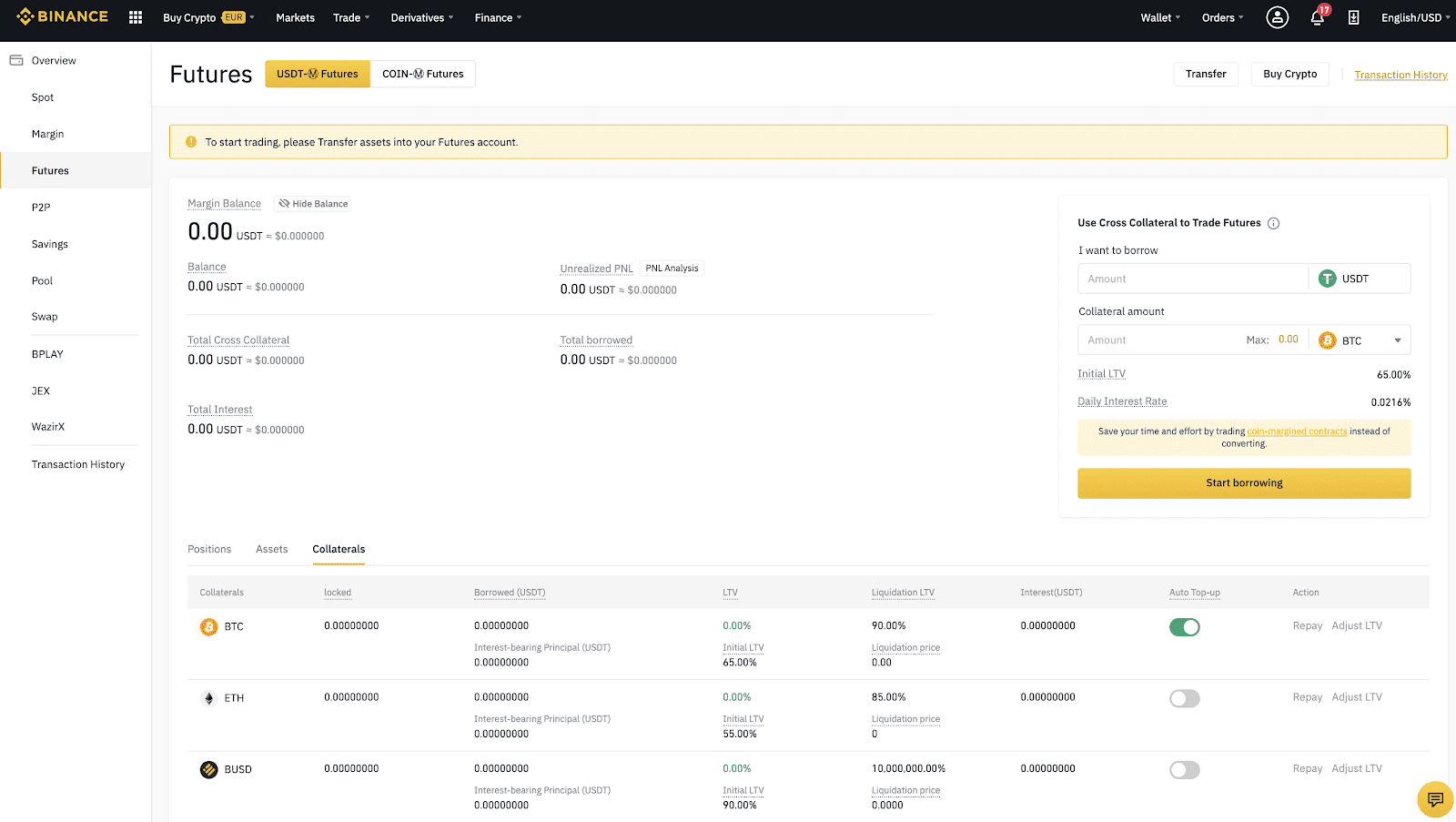
Task: Click the BTC coin icon in collateral field
Action: [x=1328, y=340]
